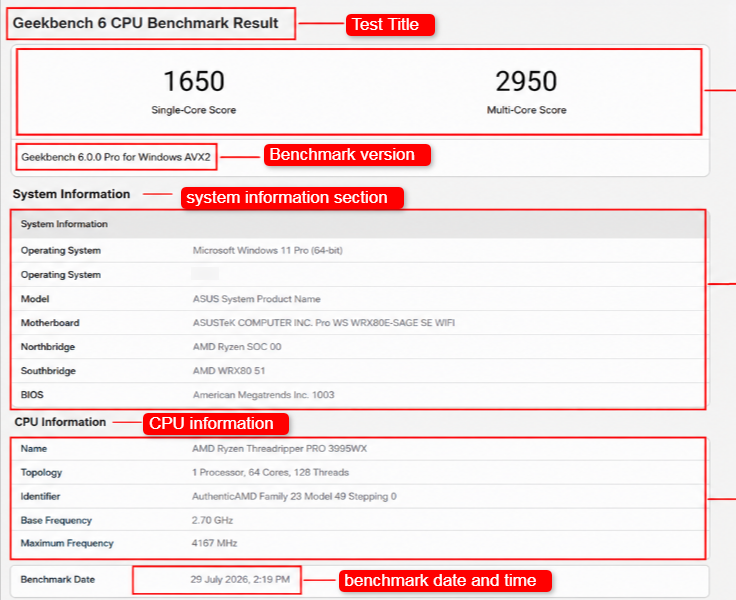This screenshot has height=600, width=736.
Task: Click the "Topology" row label
Action: tap(41, 473)
